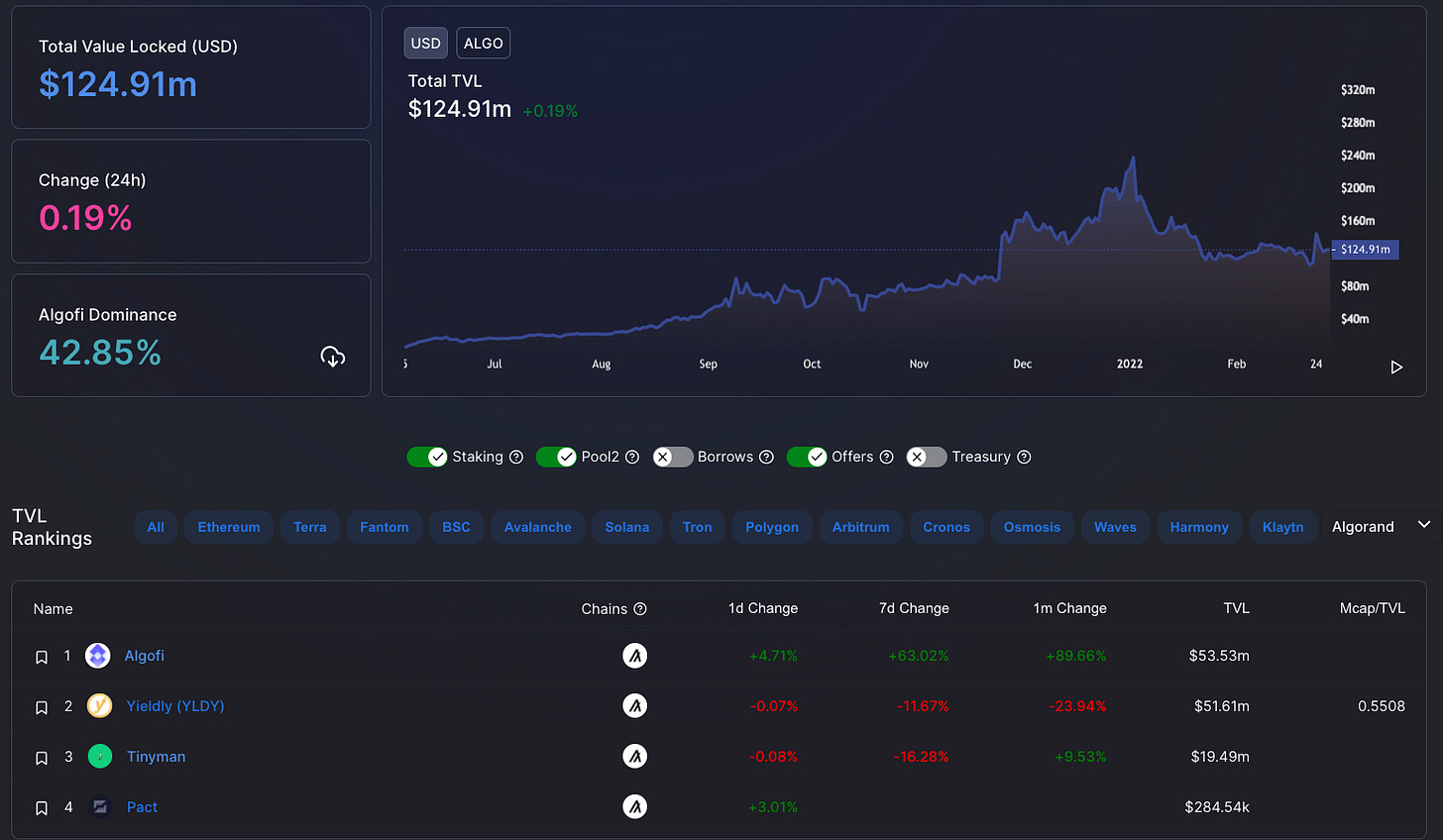This screenshot has height=840, width=1443.
Task: Open the Treasury help question icon
Action: pos(1025,457)
